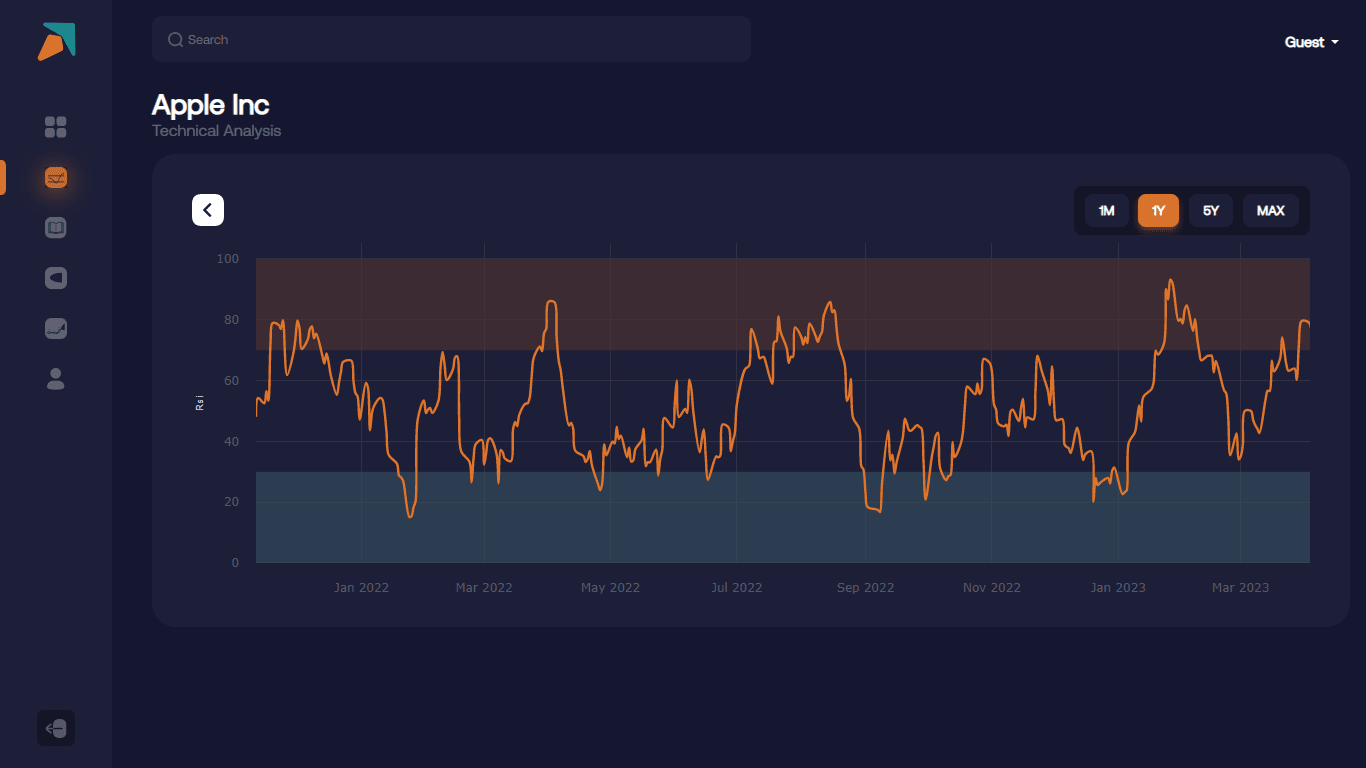1366x768 pixels.
Task: Click the 40 y-axis value
Action: [x=232, y=442]
